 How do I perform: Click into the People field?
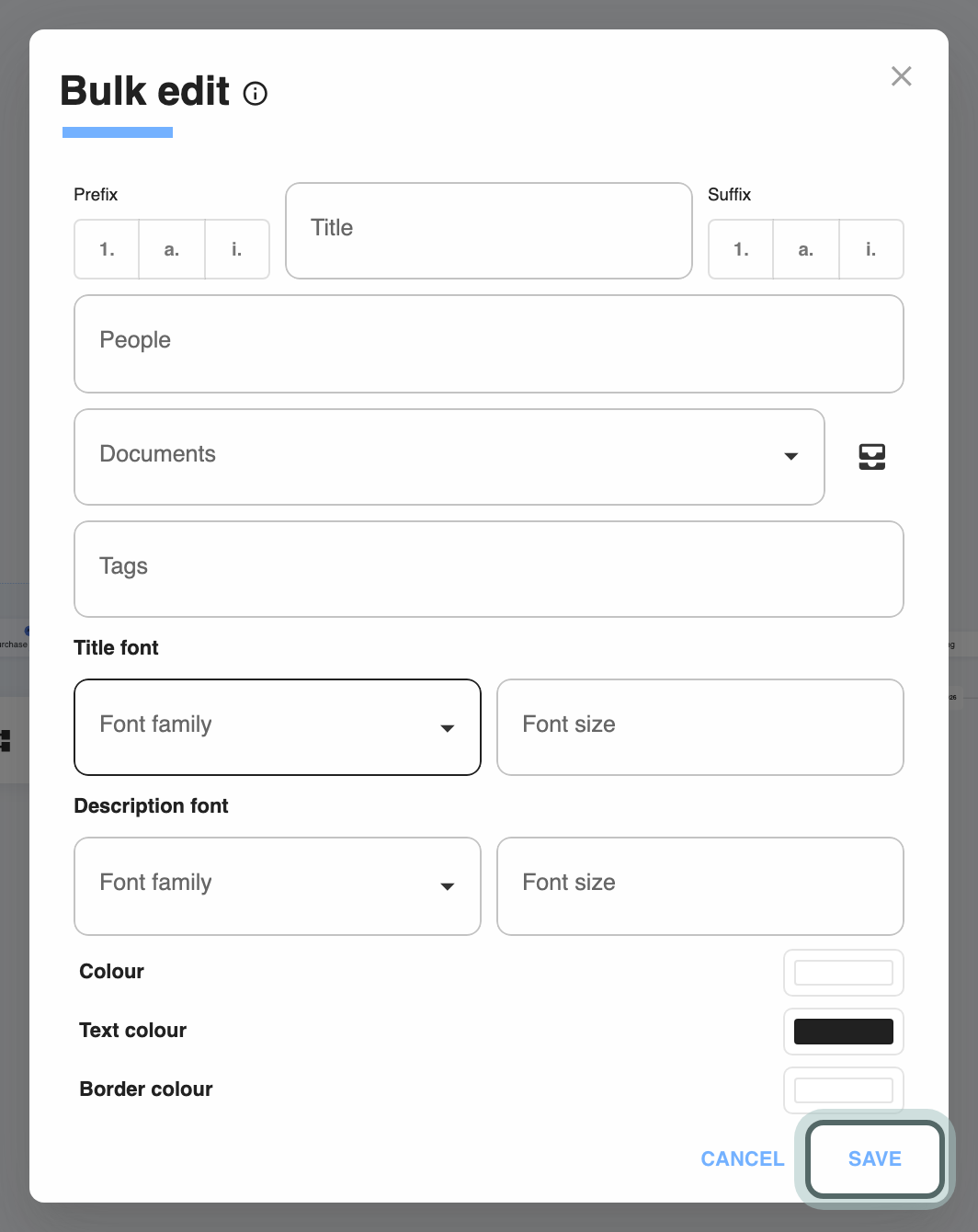489,344
